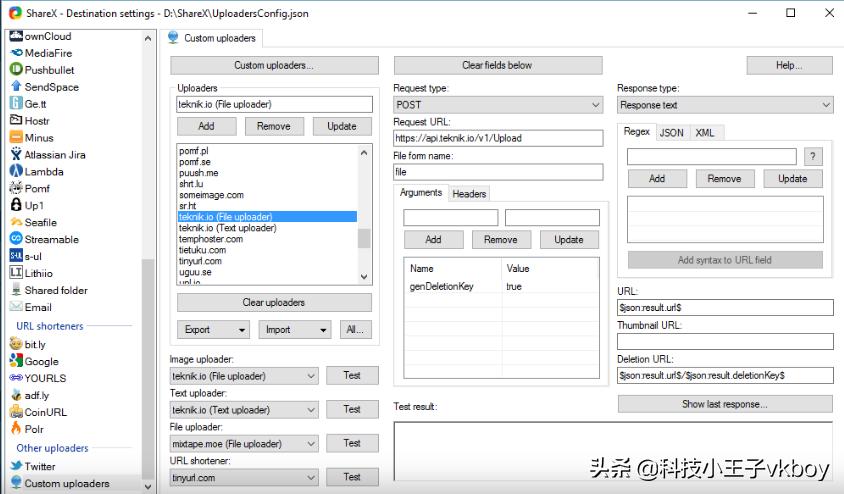Expand the Response type dropdown
This screenshot has width=844, height=494.
click(x=725, y=105)
